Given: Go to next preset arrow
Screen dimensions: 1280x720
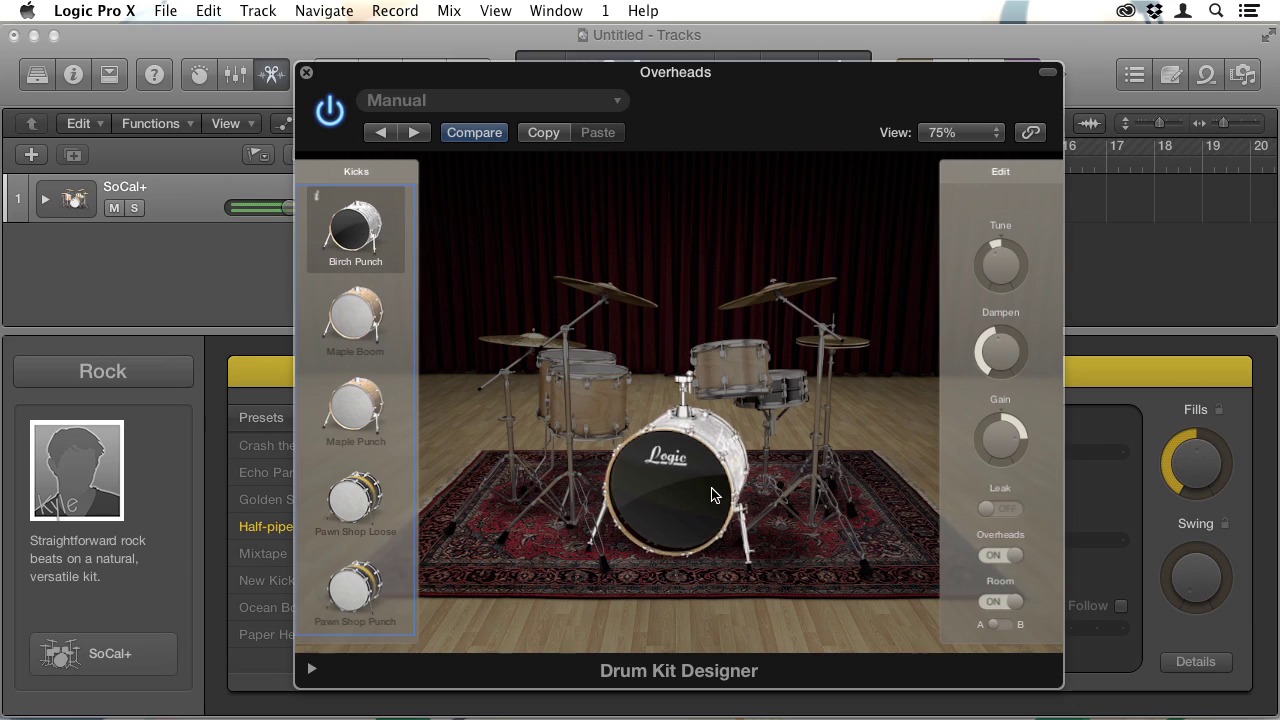Looking at the screenshot, I should (414, 132).
